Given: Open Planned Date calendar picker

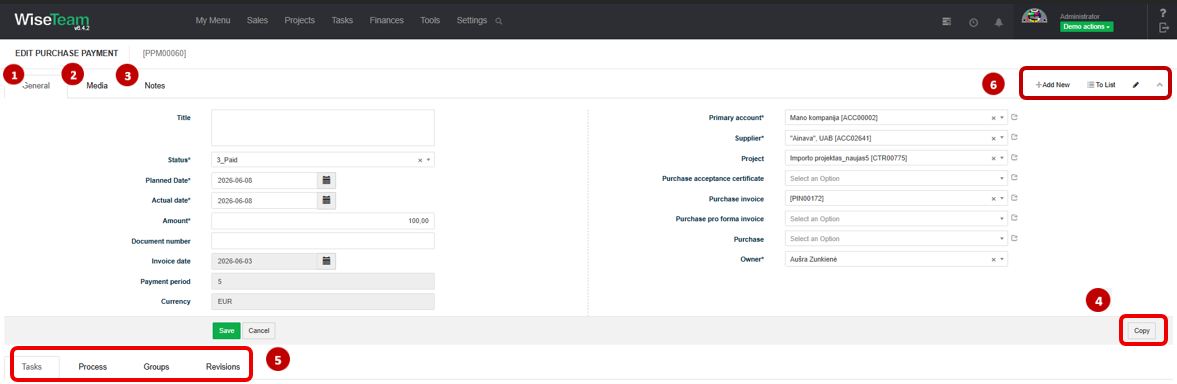Looking at the screenshot, I should click(x=327, y=180).
